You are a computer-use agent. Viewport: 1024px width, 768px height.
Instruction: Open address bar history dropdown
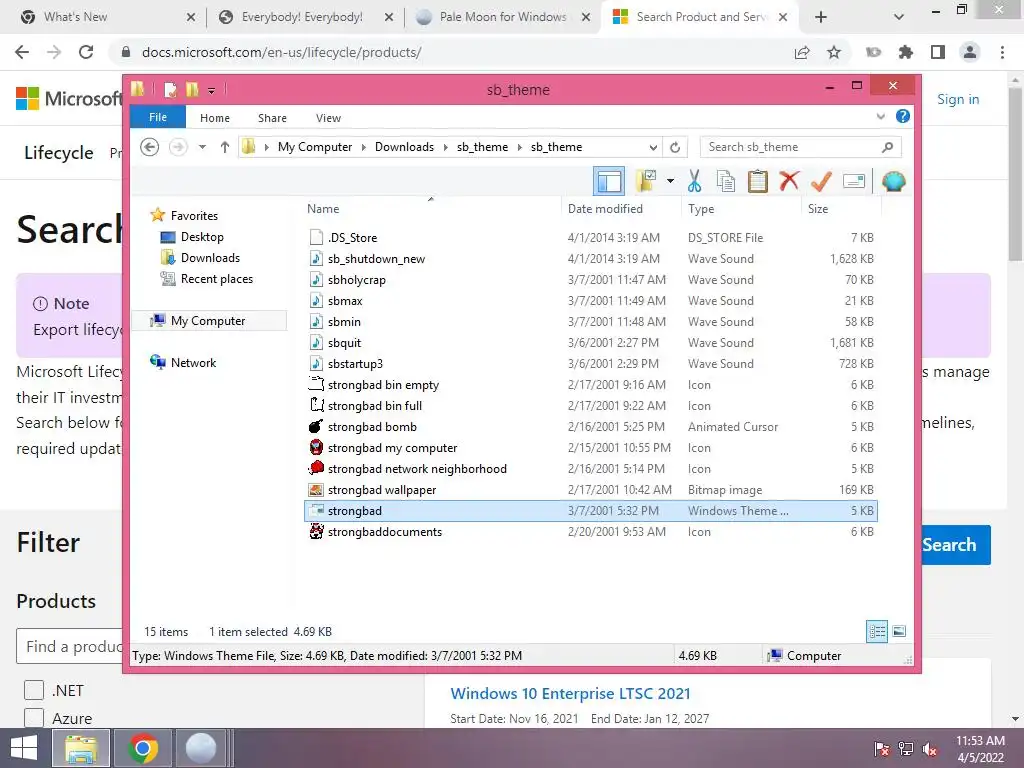653,147
